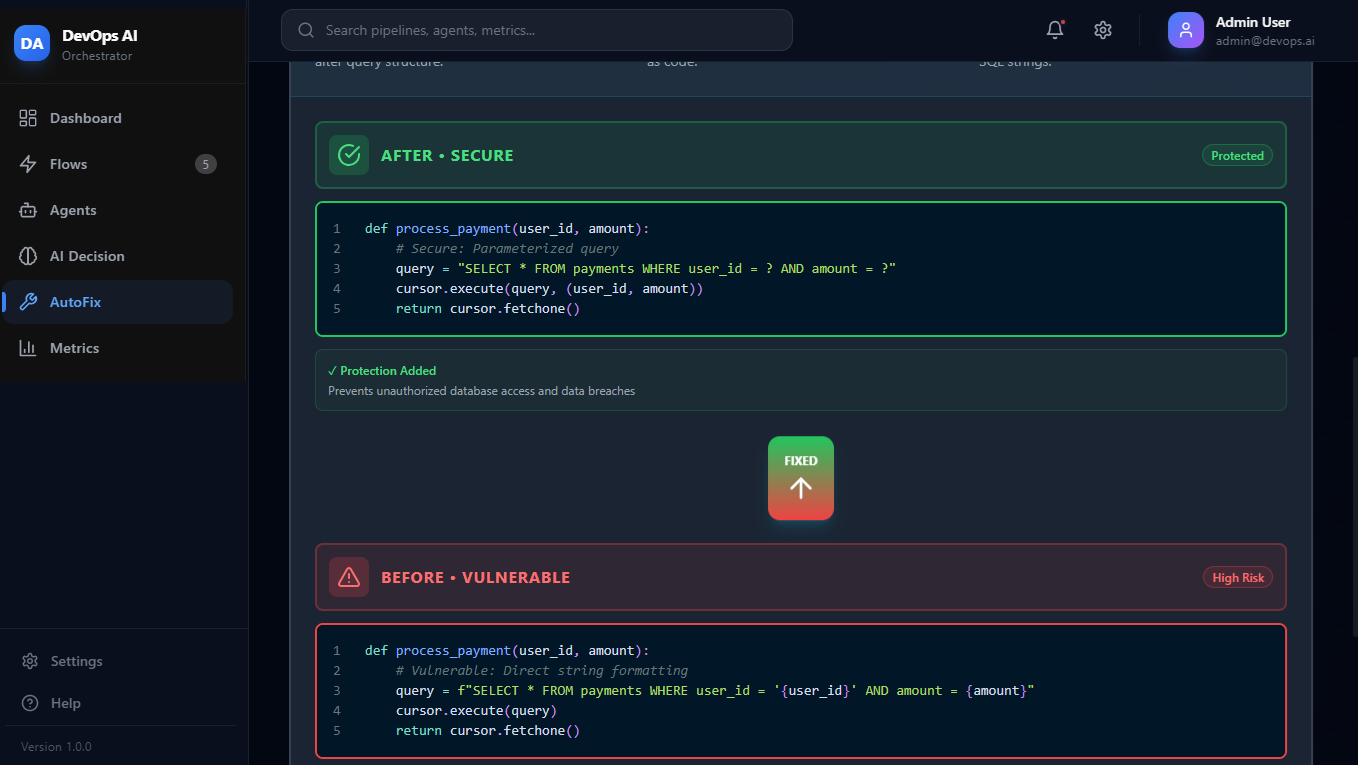Click the Admin User avatar
Image resolution: width=1359 pixels, height=765 pixels.
tap(1186, 30)
